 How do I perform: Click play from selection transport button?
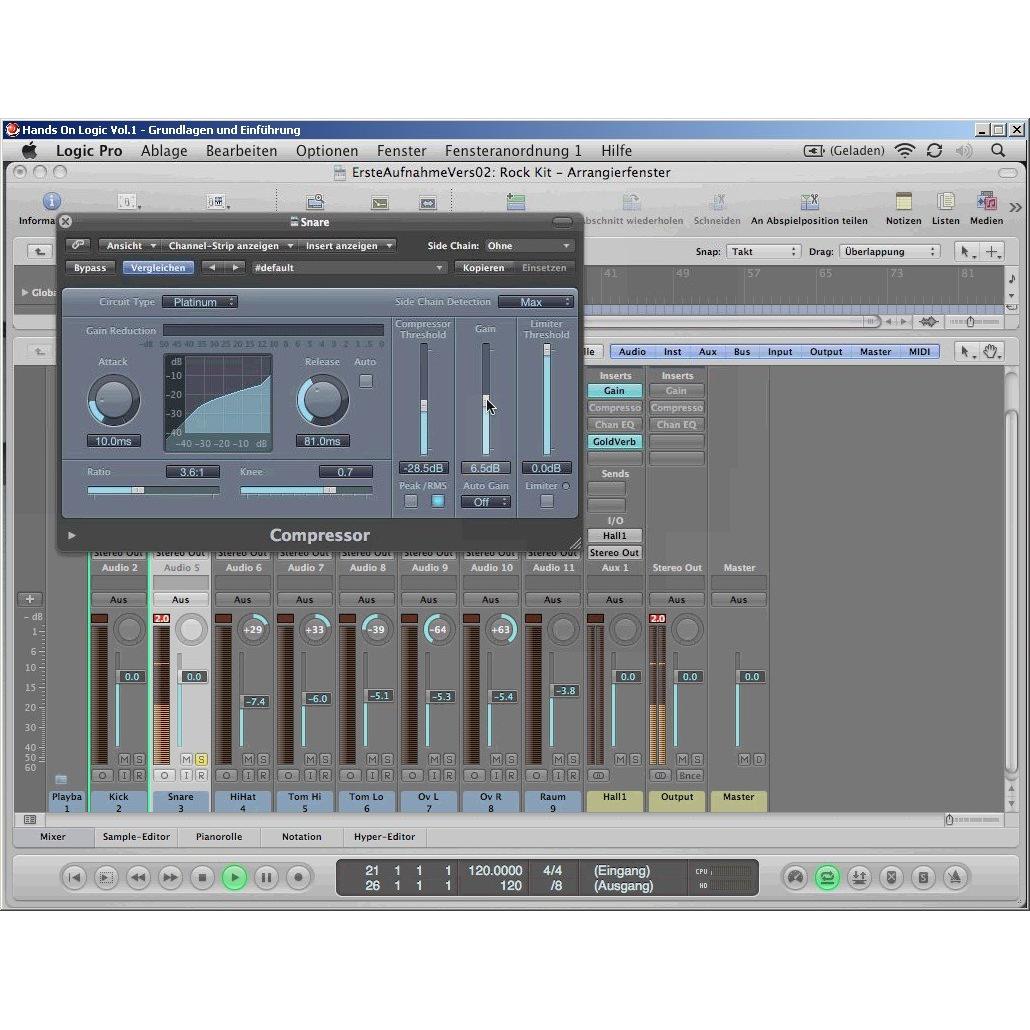(x=106, y=877)
